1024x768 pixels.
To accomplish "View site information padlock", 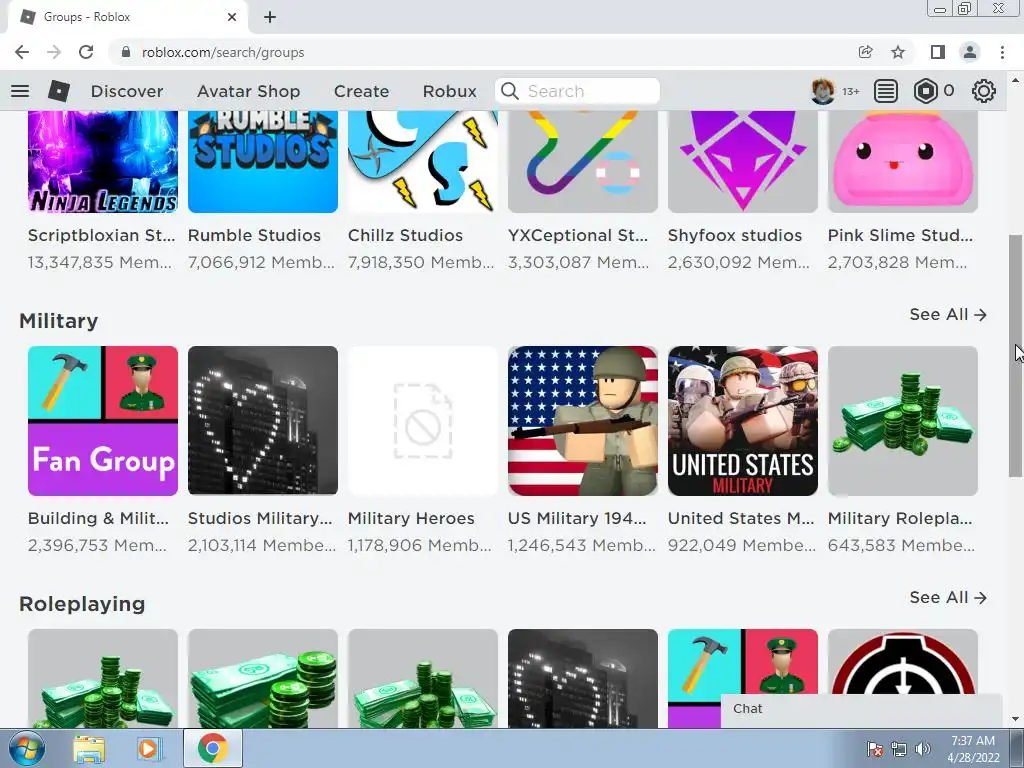I will [x=126, y=52].
